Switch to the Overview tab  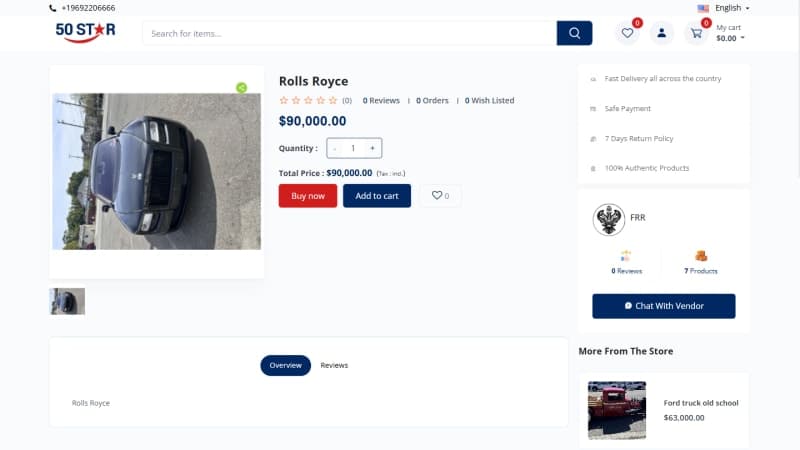tap(285, 365)
